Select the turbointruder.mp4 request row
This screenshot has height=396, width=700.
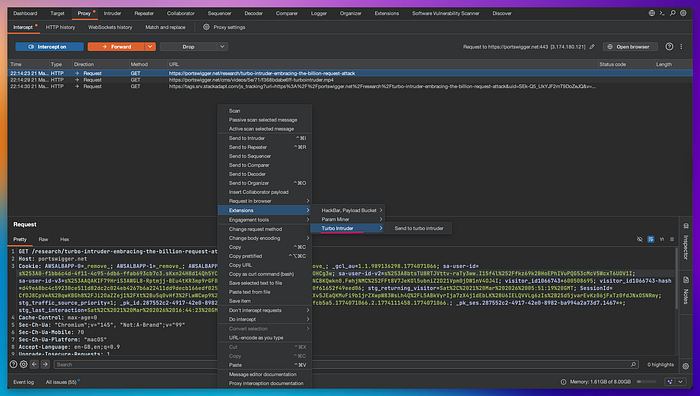(350, 80)
